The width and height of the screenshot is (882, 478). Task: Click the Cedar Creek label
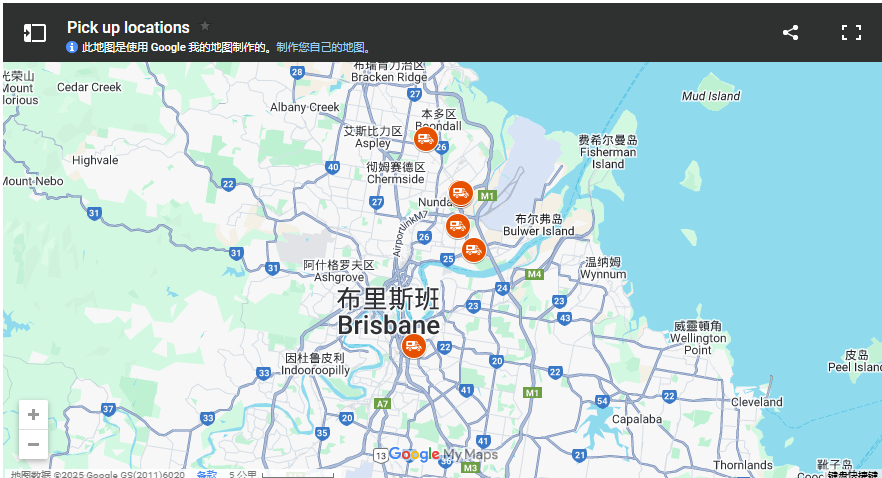tap(89, 87)
